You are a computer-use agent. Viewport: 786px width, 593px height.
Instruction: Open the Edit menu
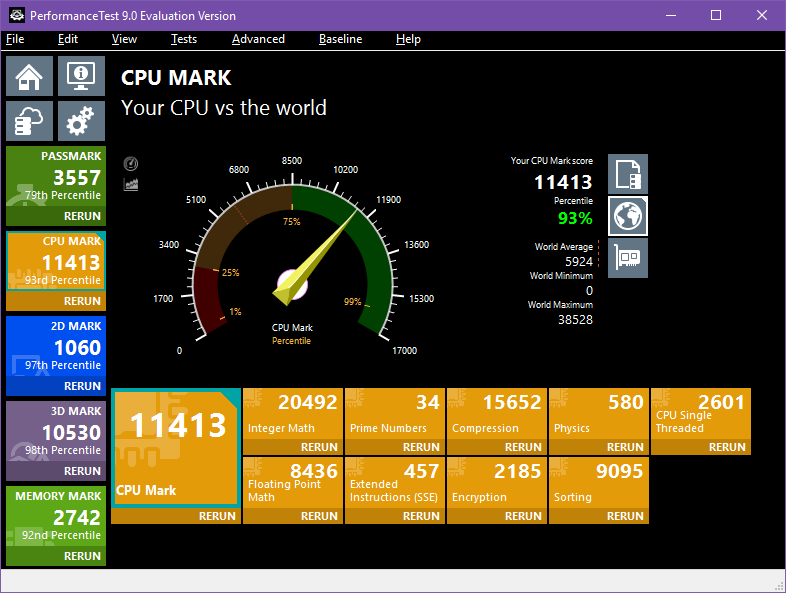(68, 39)
